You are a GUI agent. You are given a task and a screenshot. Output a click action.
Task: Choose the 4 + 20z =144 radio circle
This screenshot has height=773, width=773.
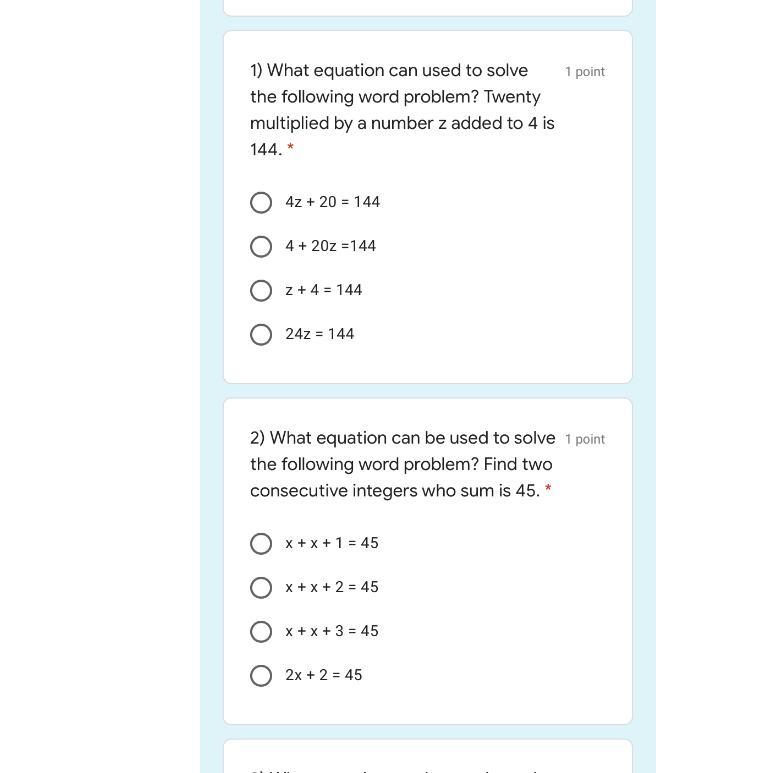click(x=261, y=247)
